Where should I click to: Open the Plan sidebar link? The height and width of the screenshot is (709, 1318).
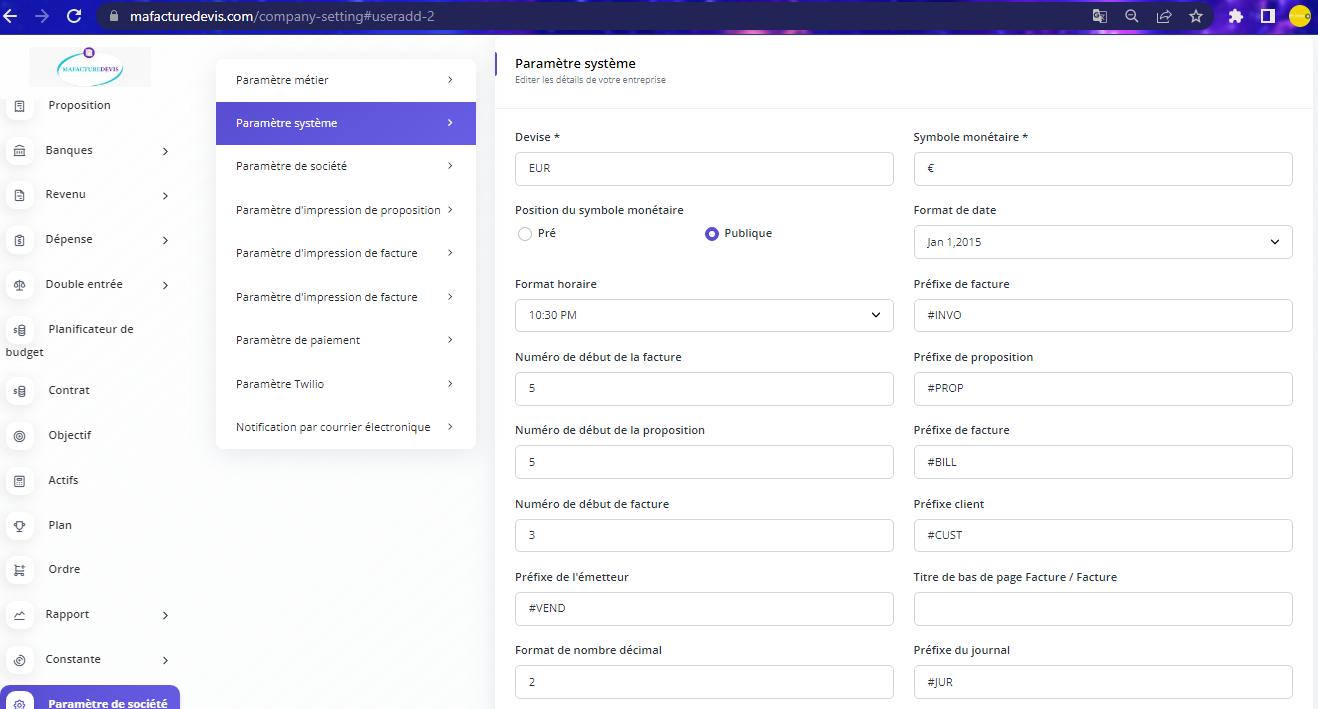pyautogui.click(x=60, y=525)
